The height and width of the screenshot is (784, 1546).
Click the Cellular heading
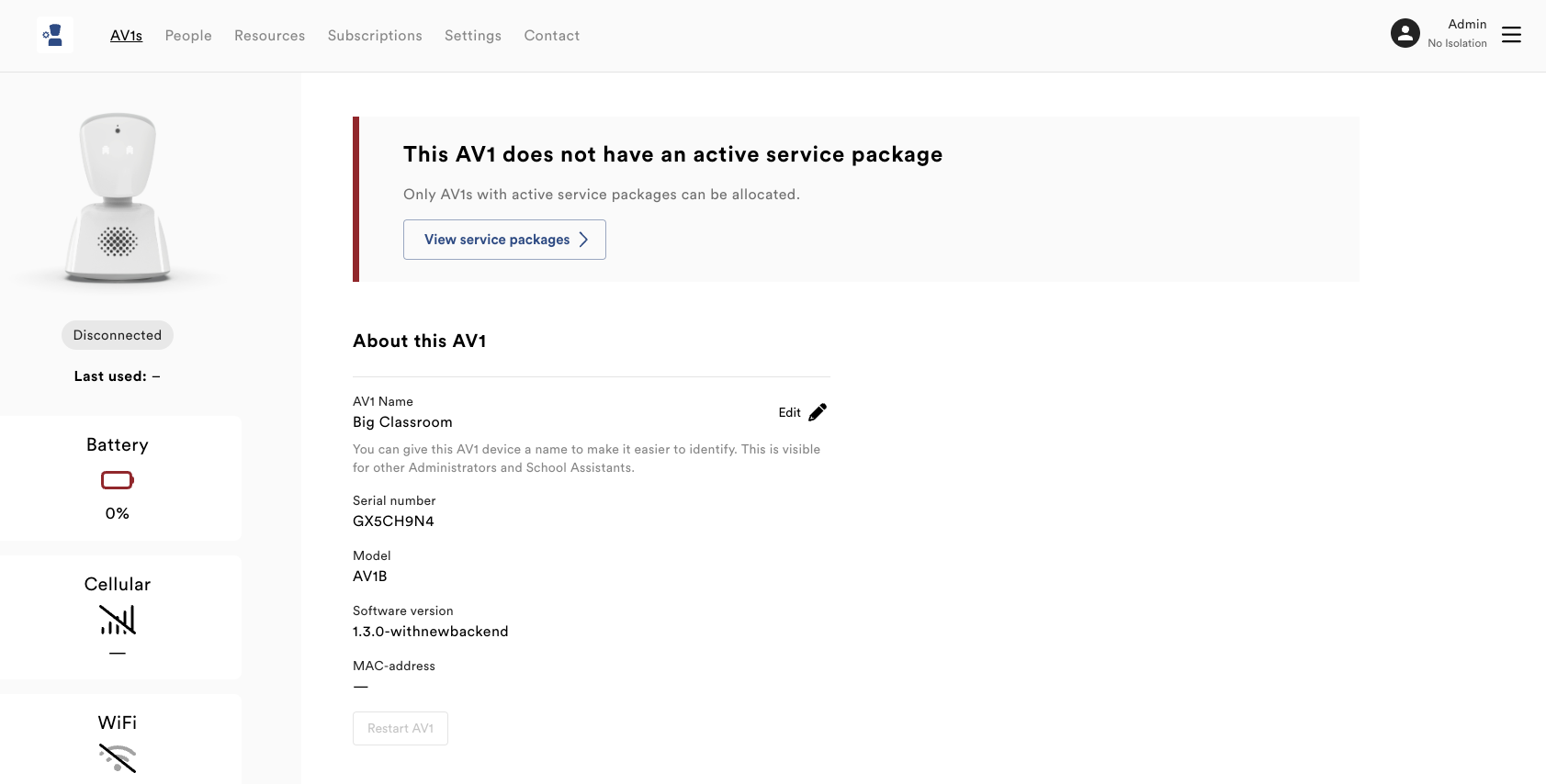tap(118, 585)
